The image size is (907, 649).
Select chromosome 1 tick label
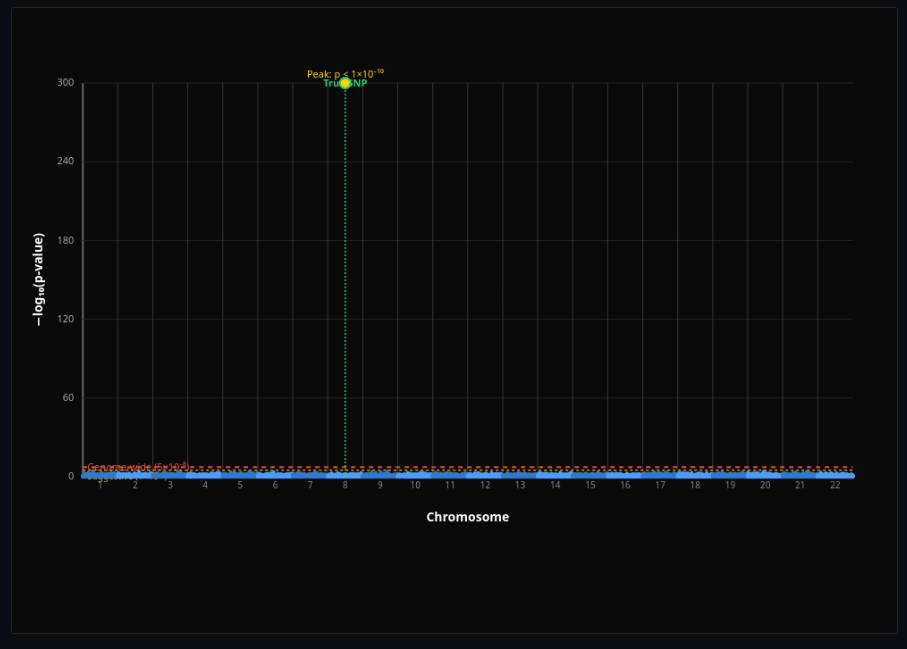[x=100, y=485]
